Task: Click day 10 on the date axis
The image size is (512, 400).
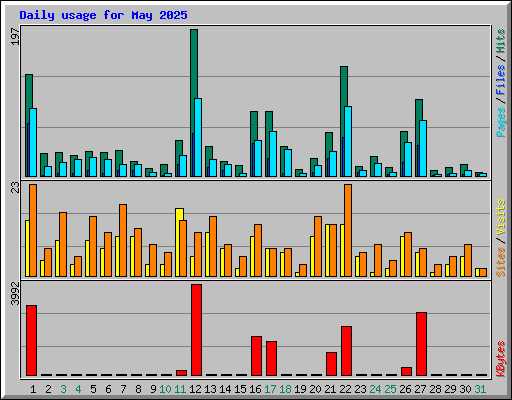Action: [x=165, y=389]
